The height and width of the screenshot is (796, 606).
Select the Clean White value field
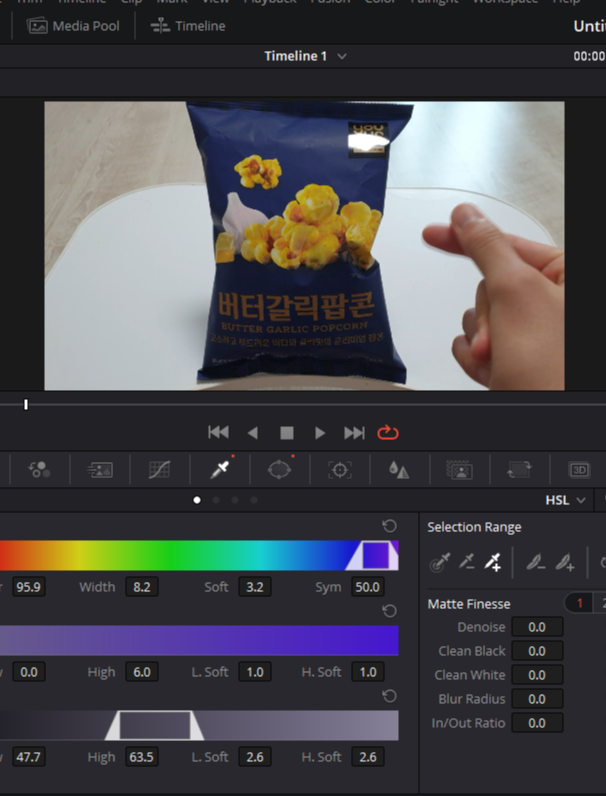537,675
